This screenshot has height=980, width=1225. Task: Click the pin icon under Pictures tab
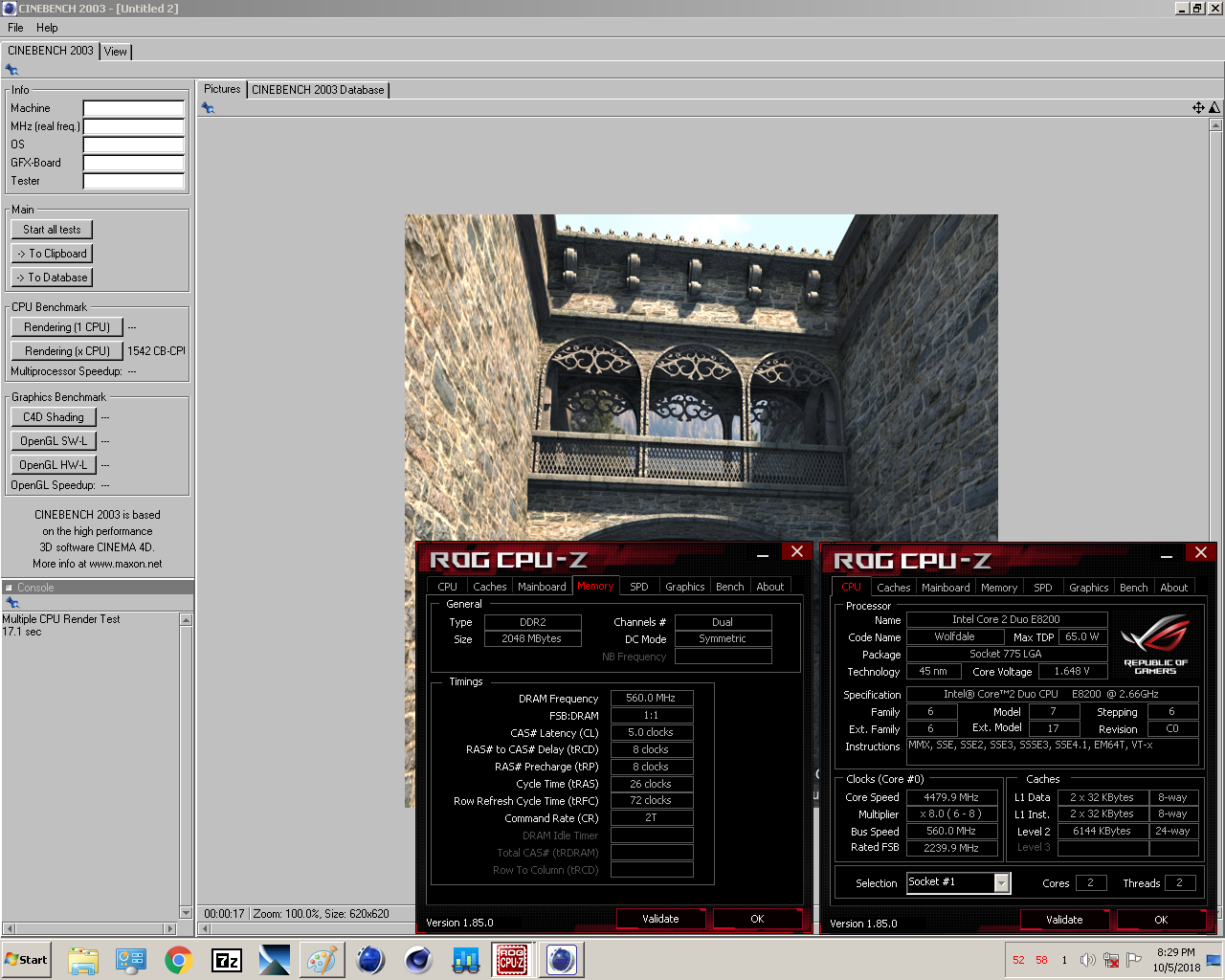click(x=208, y=108)
